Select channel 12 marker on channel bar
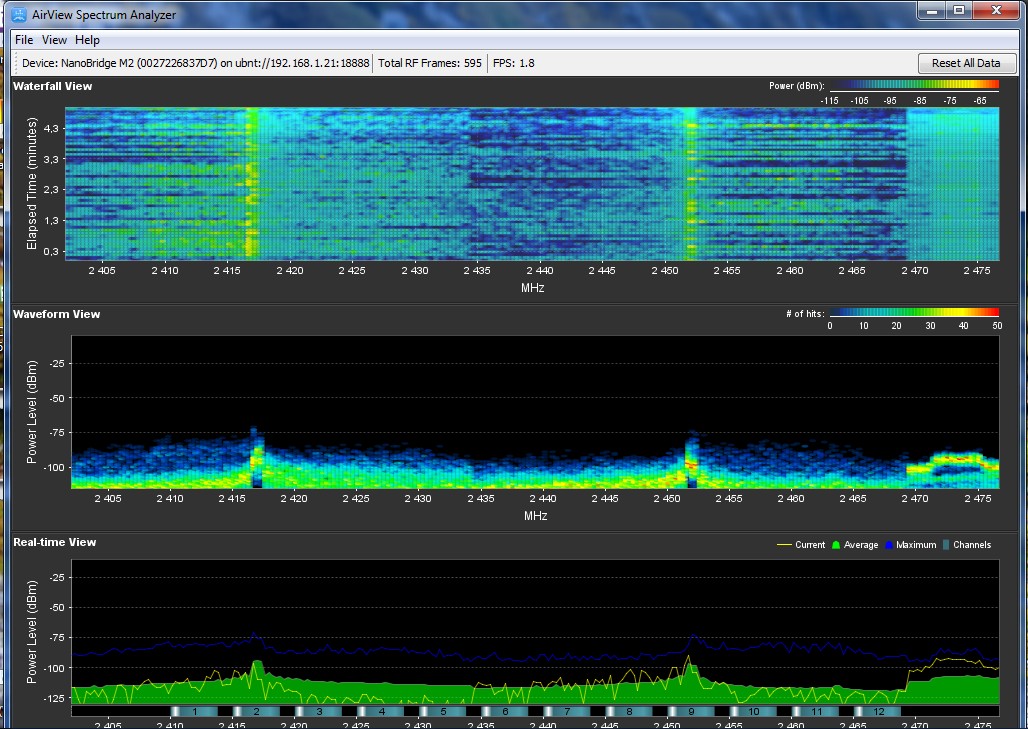 [877, 711]
